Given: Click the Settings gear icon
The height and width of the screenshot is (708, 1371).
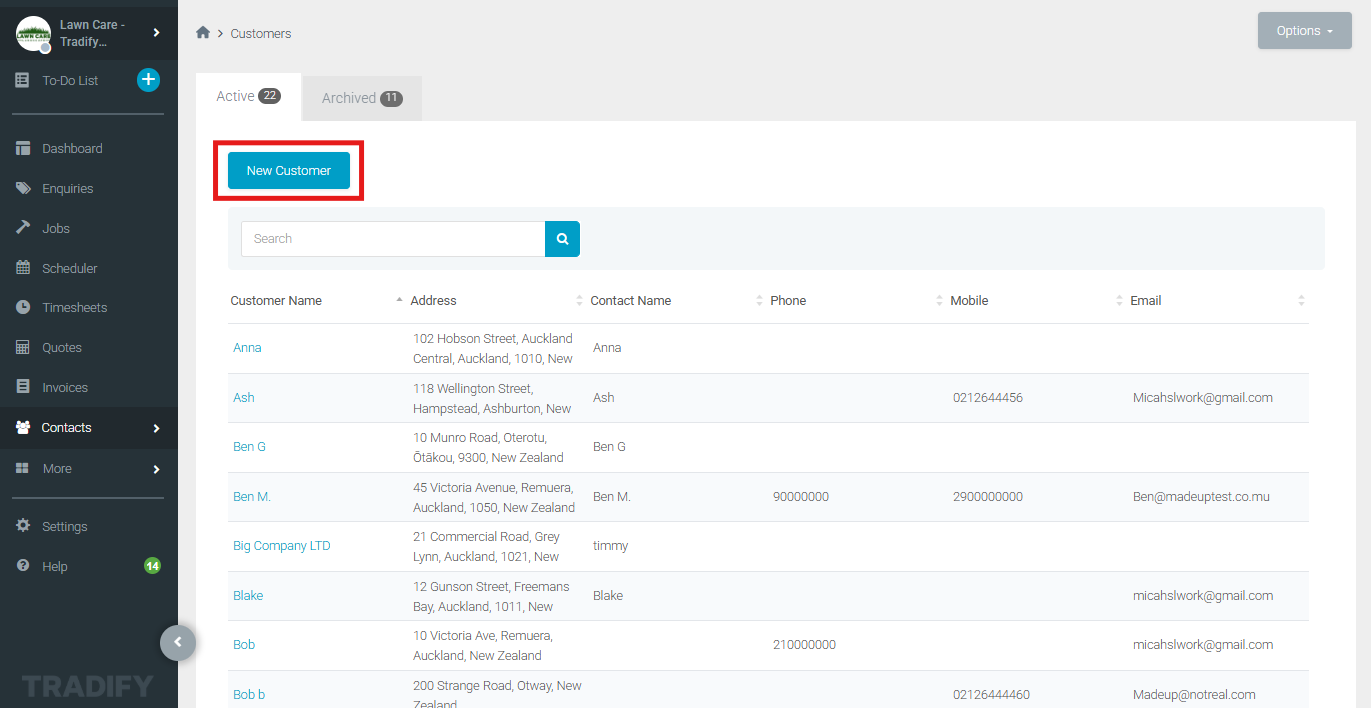Looking at the screenshot, I should (x=23, y=526).
